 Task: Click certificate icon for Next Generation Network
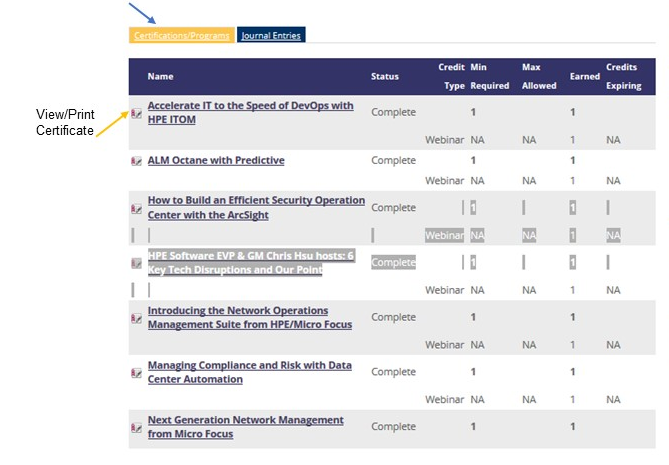pos(137,427)
